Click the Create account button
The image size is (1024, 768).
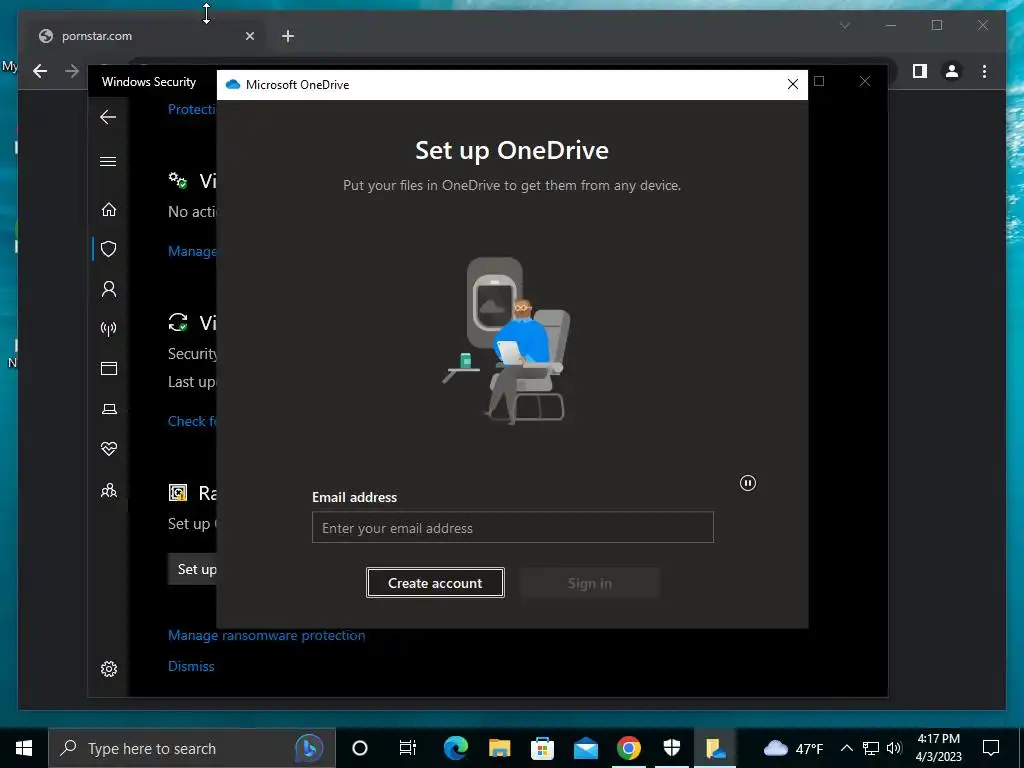point(435,583)
